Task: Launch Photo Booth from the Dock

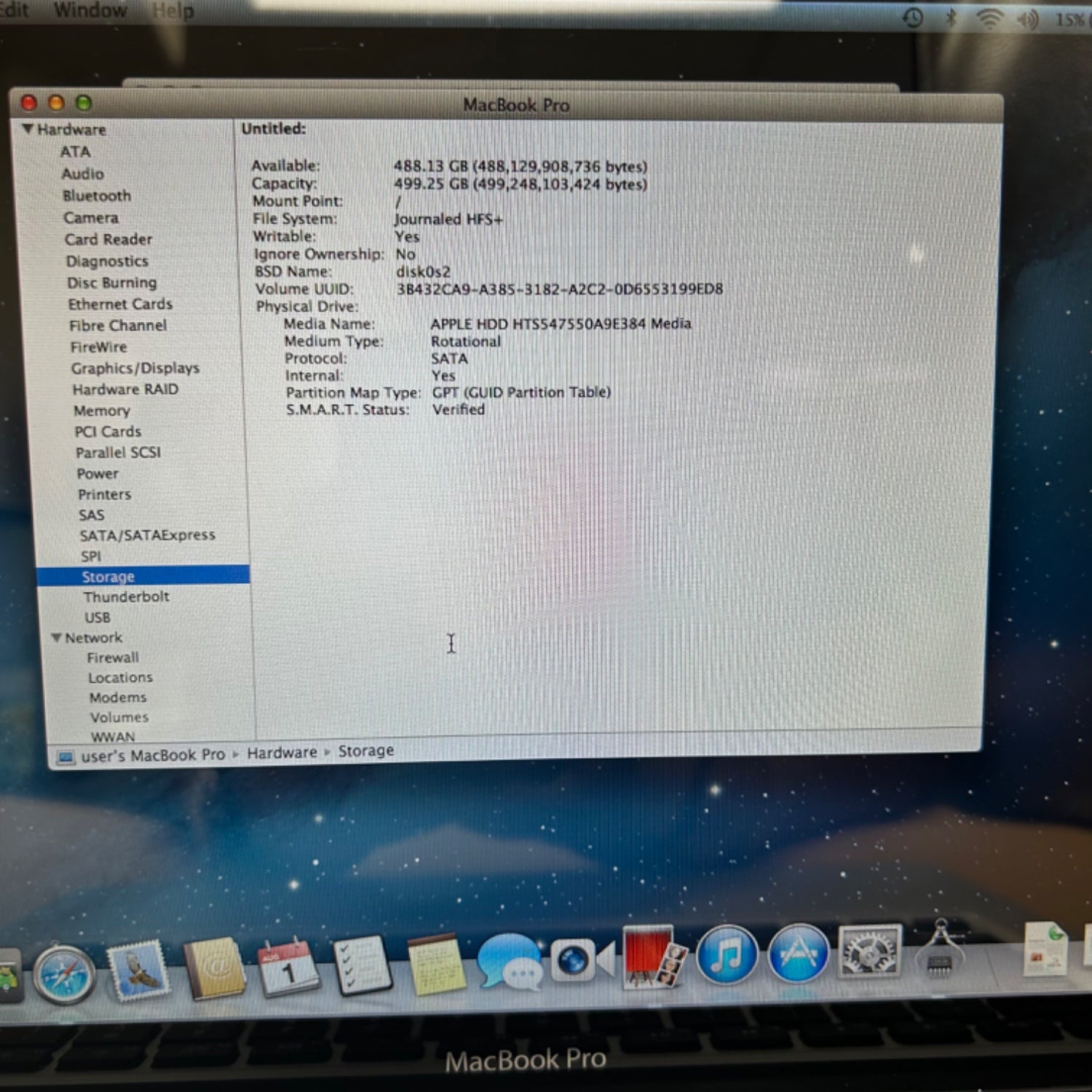Action: 655,957
